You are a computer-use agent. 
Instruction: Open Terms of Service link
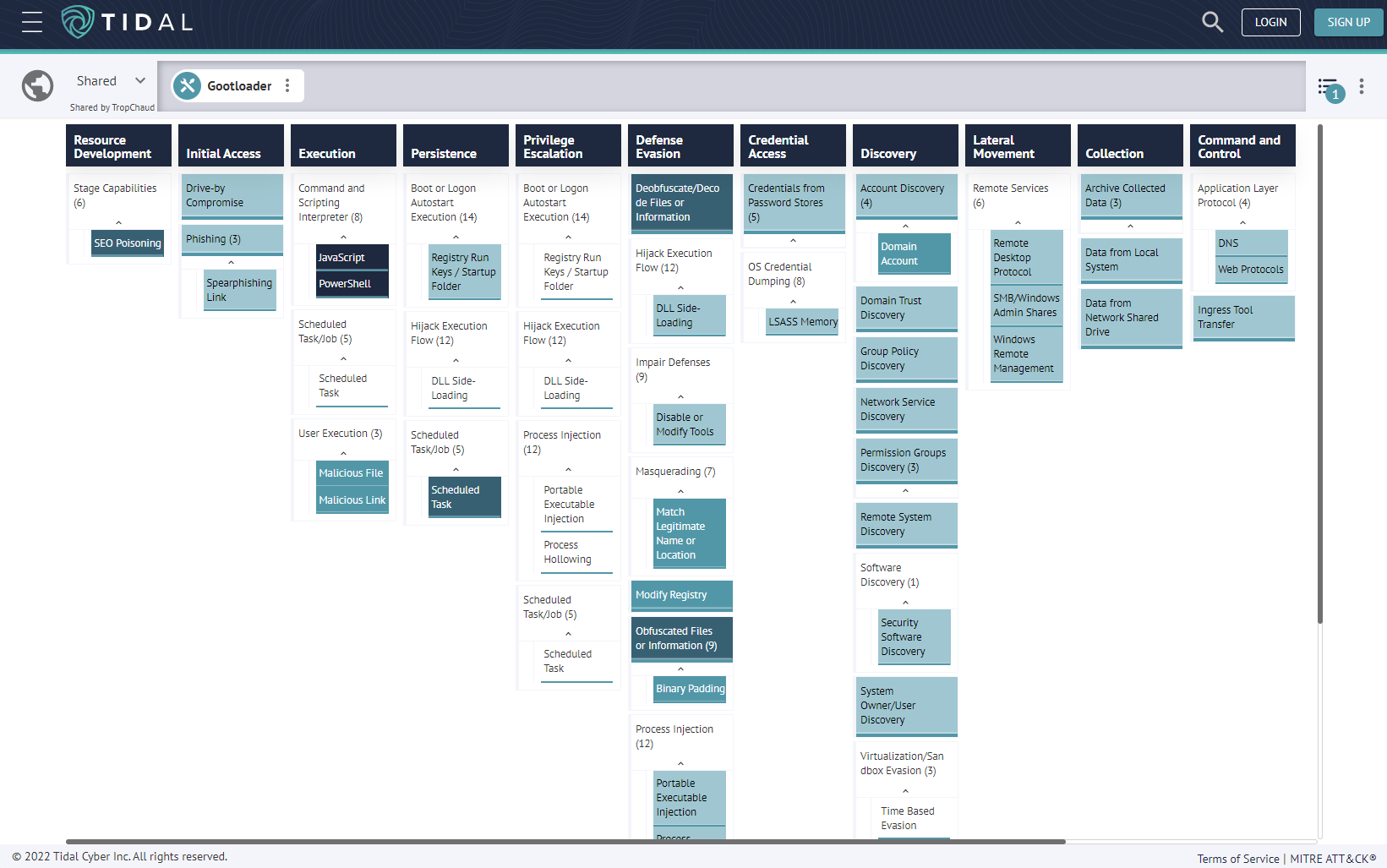click(1237, 859)
